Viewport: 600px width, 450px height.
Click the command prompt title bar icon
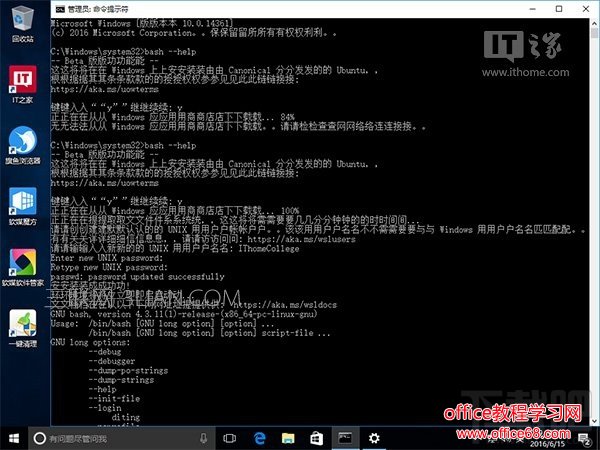click(60, 9)
